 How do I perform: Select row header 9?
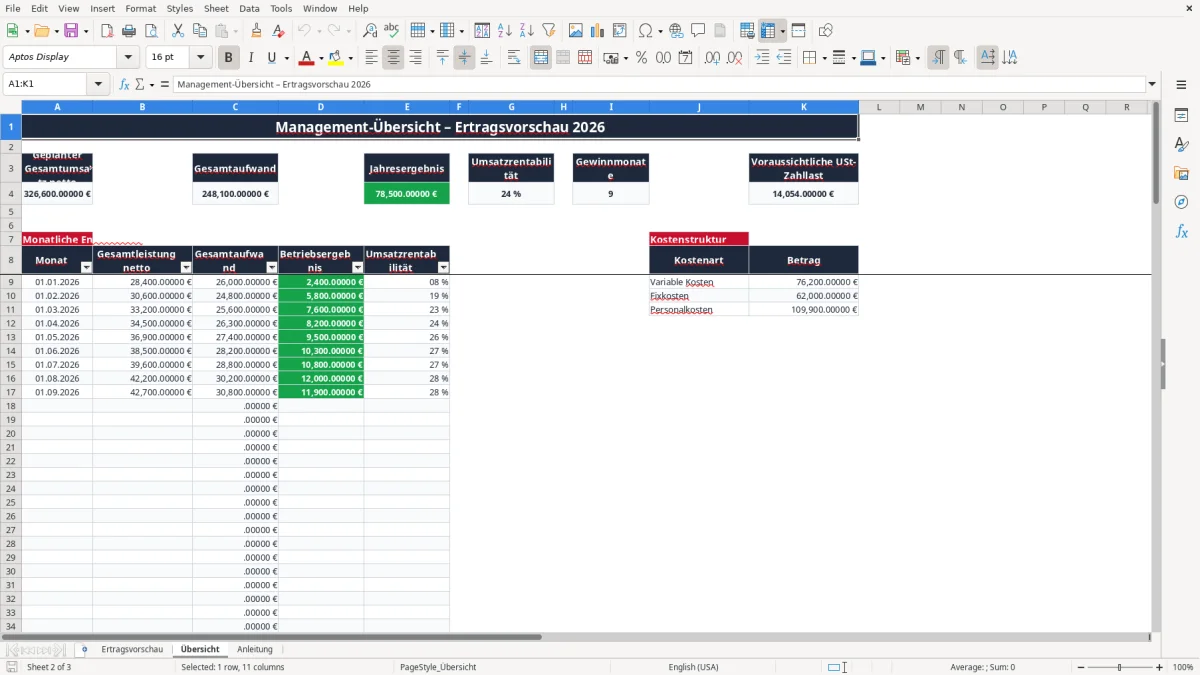pos(10,282)
